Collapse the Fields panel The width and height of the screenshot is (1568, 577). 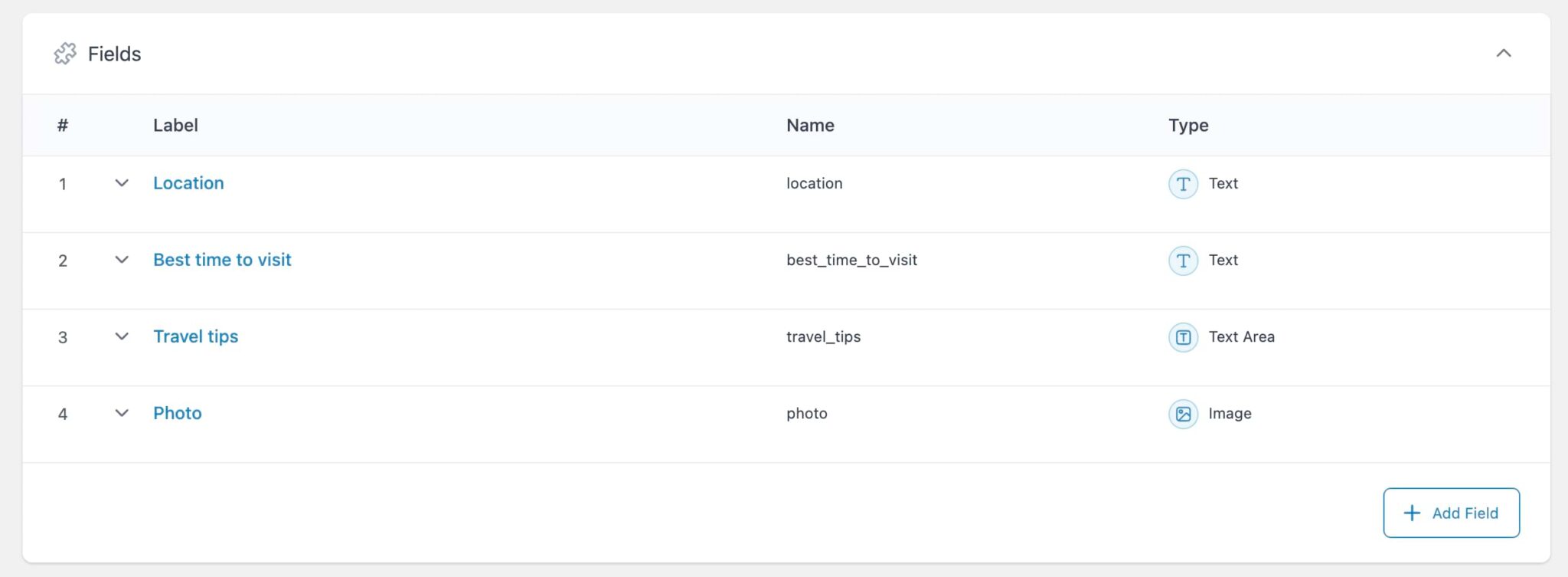click(x=1505, y=54)
